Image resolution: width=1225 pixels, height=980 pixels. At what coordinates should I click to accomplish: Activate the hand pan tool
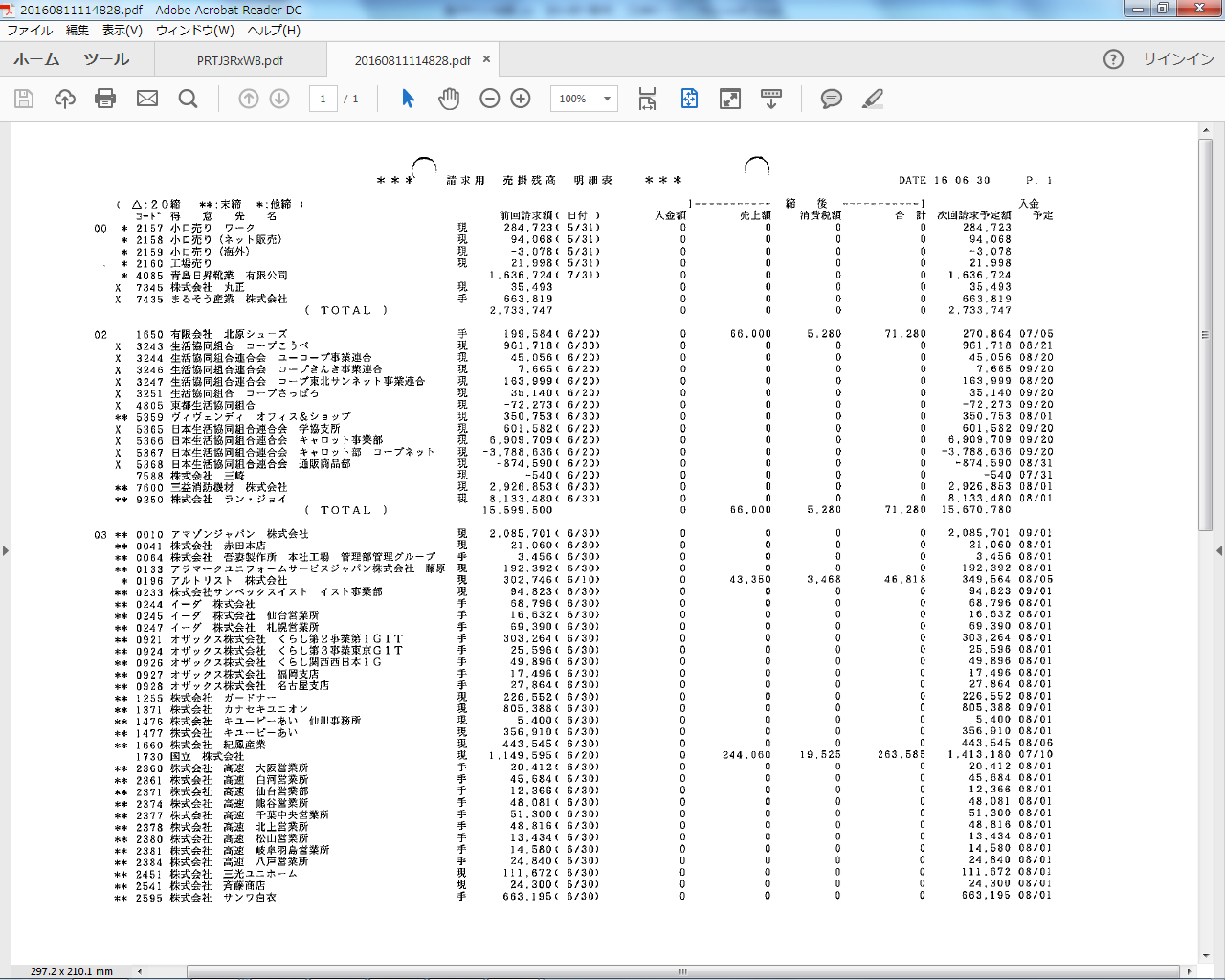pyautogui.click(x=449, y=99)
